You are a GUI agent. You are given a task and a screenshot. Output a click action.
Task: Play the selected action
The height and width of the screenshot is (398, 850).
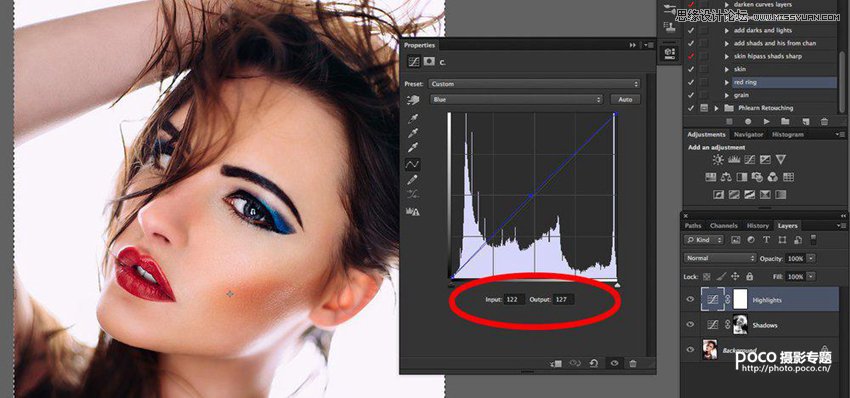pyautogui.click(x=767, y=121)
